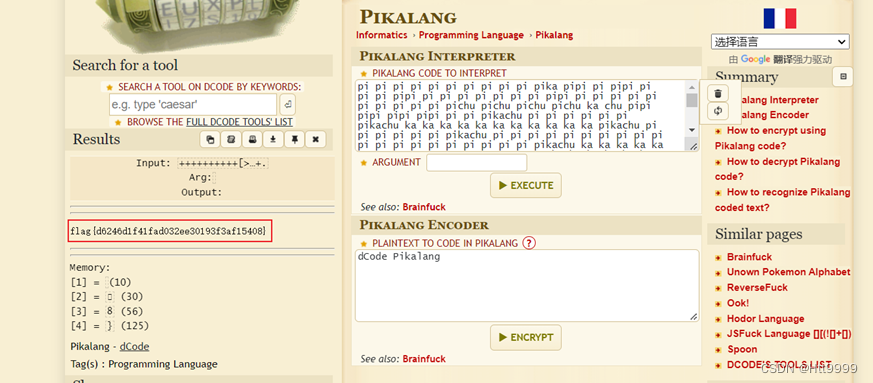The height and width of the screenshot is (383, 873).
Task: Click the 'Similar pages' heading
Action: 759,234
